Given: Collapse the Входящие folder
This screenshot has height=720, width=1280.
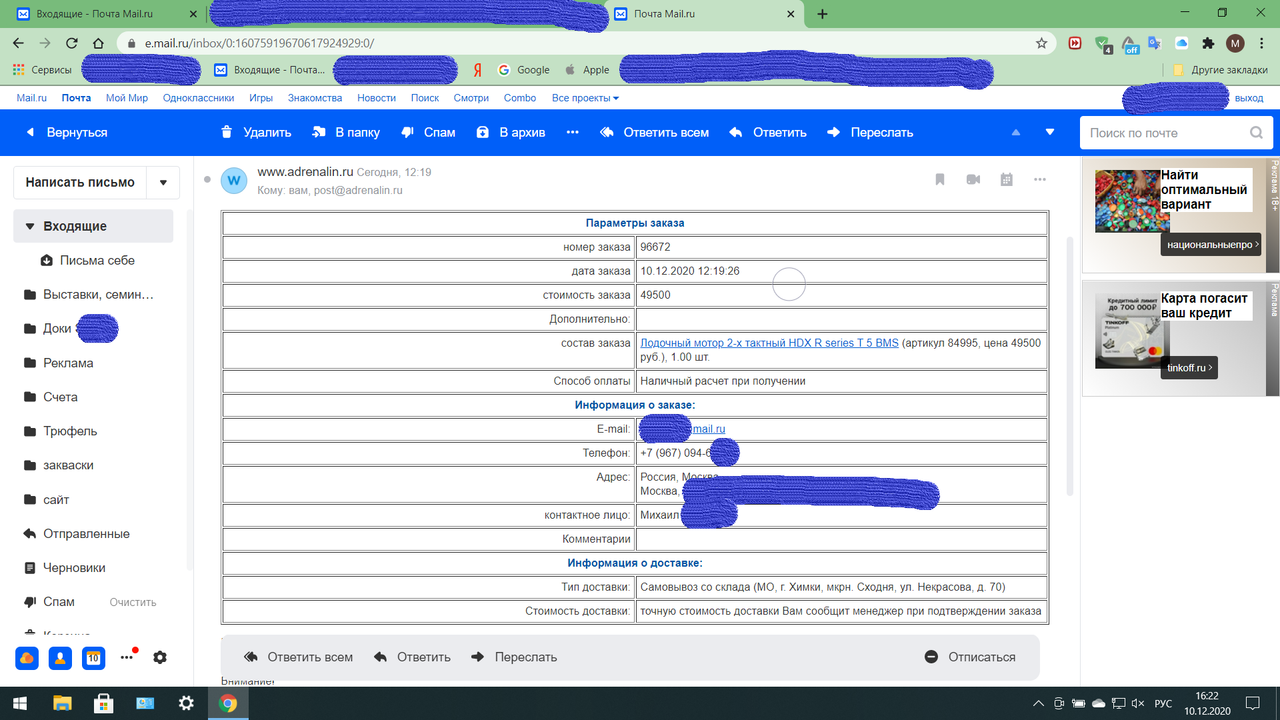Looking at the screenshot, I should pyautogui.click(x=30, y=226).
